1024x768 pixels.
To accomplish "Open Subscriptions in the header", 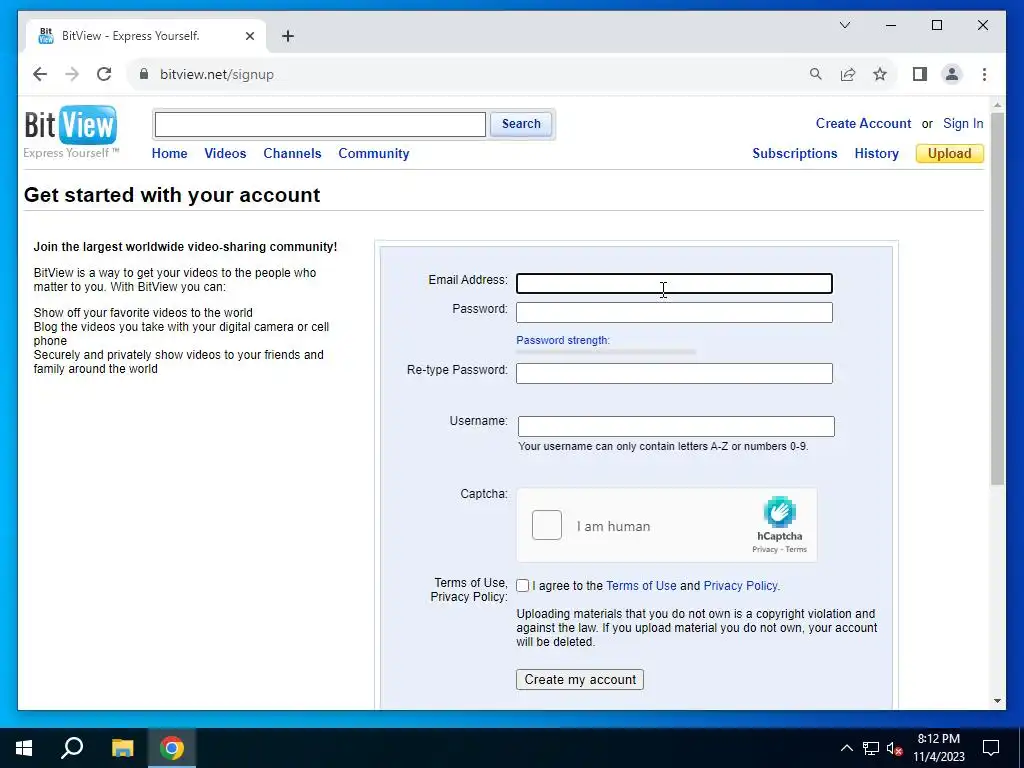I will (x=795, y=153).
